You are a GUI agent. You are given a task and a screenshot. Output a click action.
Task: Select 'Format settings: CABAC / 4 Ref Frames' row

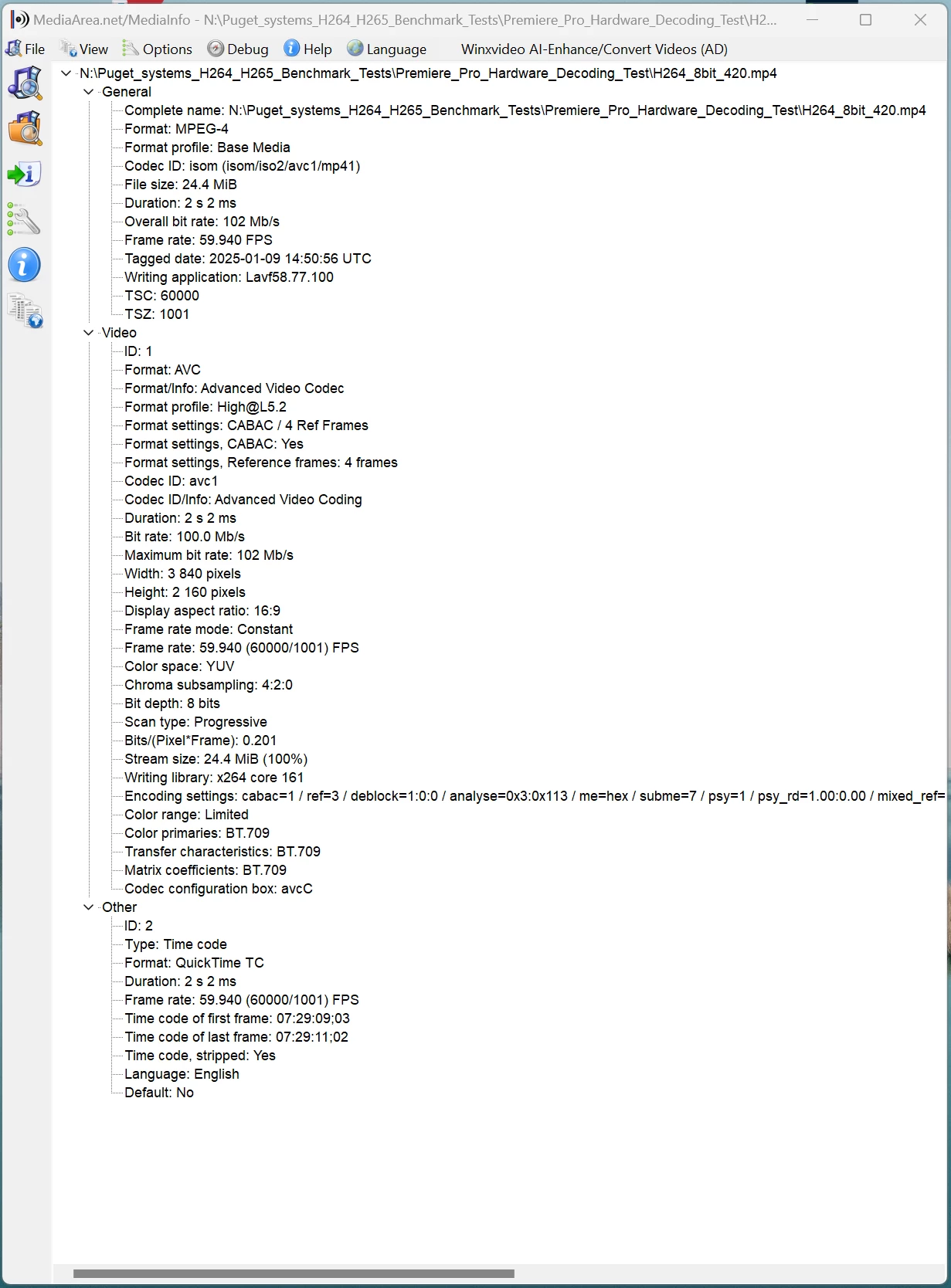click(246, 425)
